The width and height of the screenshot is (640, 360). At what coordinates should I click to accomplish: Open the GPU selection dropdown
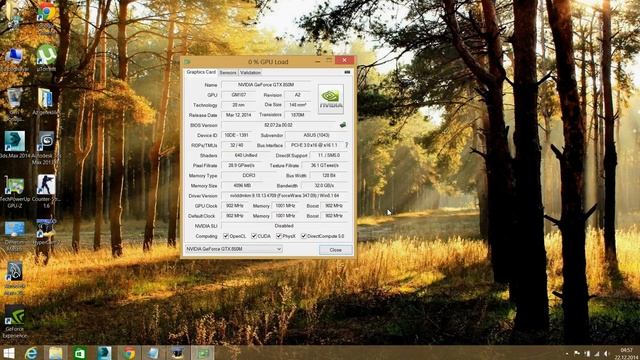[233, 249]
